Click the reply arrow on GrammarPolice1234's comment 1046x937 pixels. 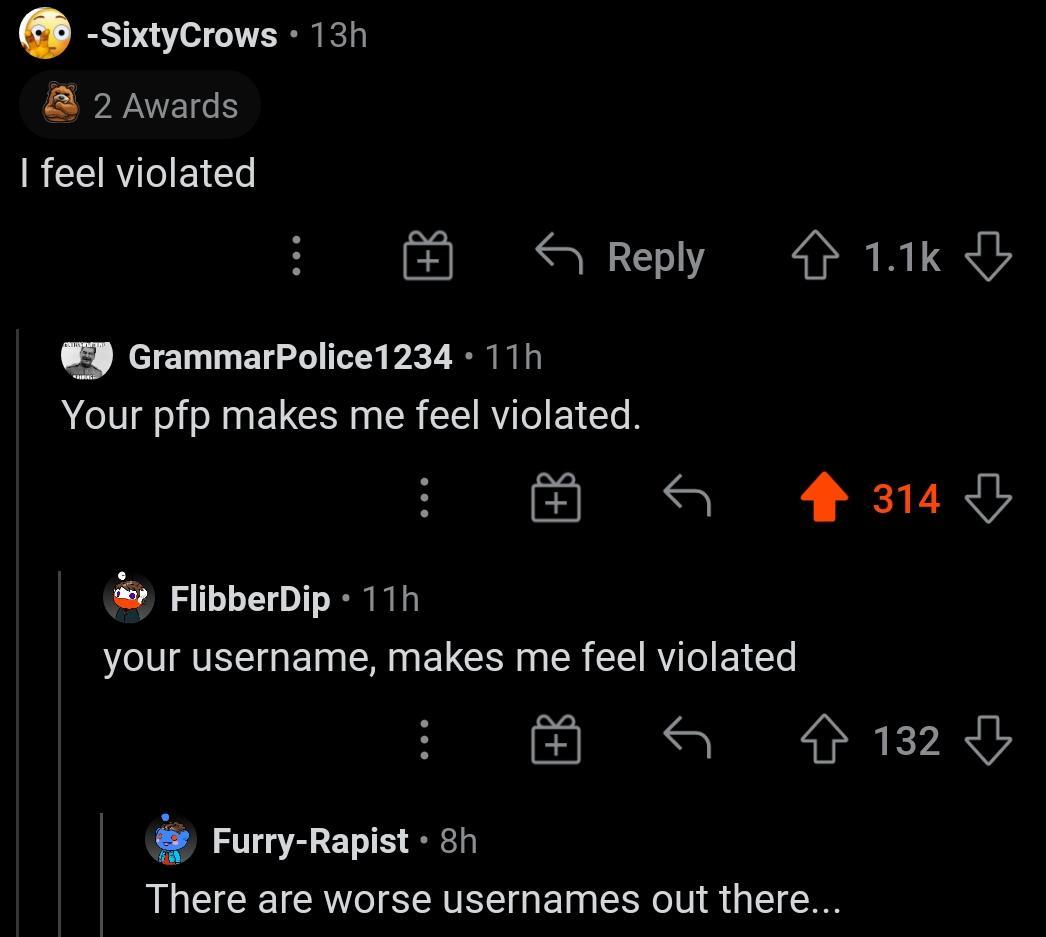[x=686, y=498]
